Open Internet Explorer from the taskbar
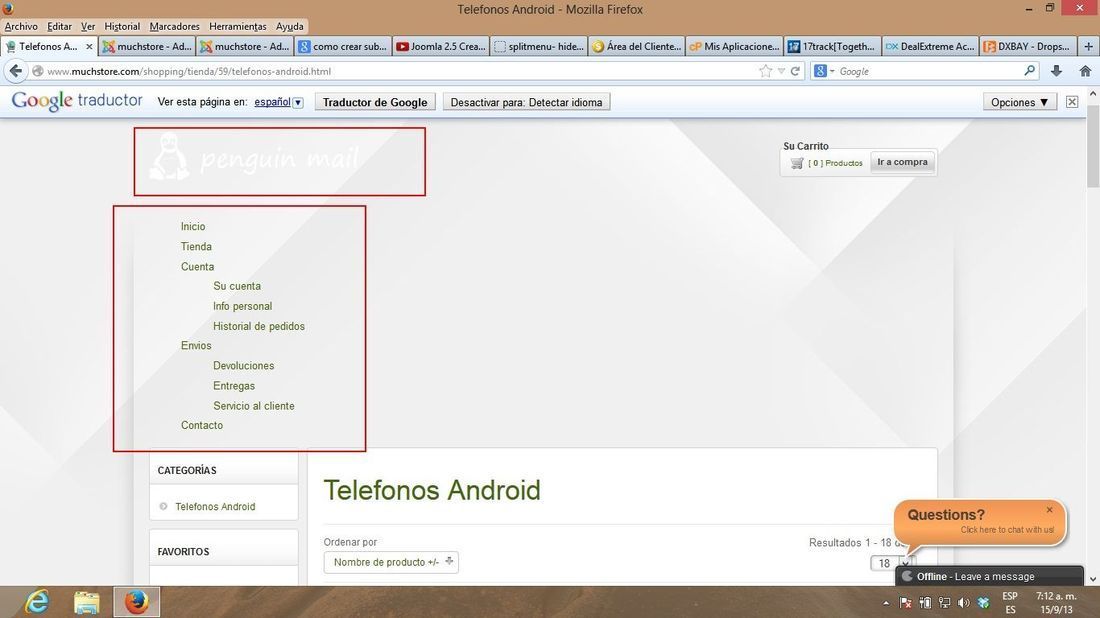The height and width of the screenshot is (618, 1100). pyautogui.click(x=36, y=602)
